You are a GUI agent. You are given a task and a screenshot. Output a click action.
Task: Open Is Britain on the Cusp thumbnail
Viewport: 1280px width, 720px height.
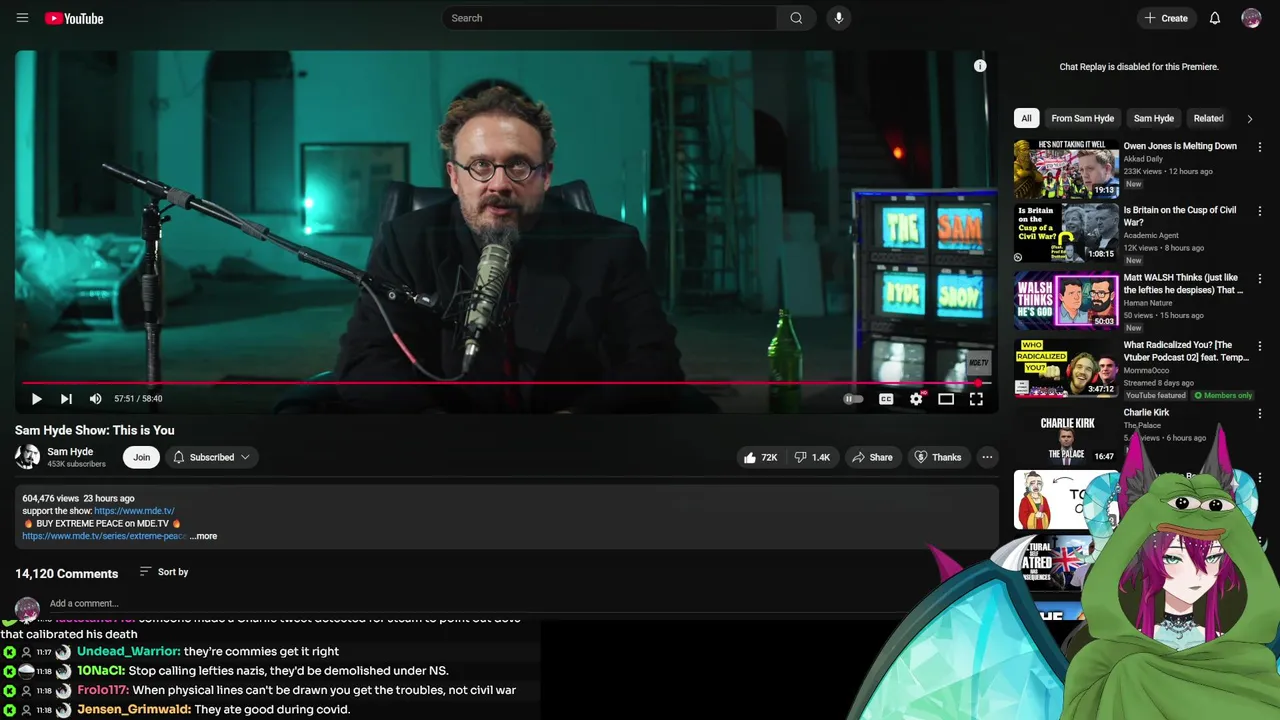coord(1066,233)
